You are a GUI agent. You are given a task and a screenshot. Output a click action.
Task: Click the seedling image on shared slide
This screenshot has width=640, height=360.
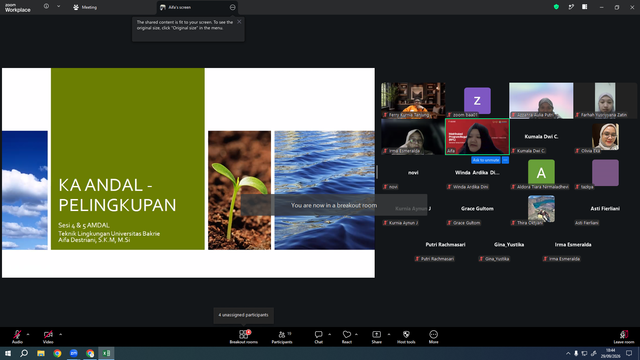point(239,190)
